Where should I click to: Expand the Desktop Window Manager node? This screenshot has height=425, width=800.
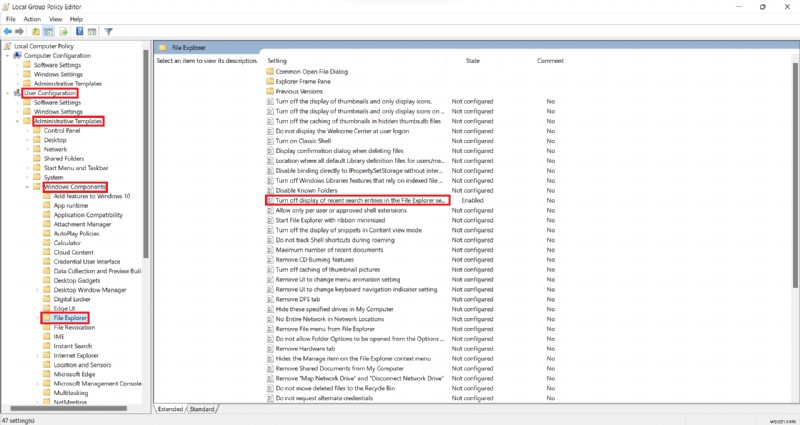37,290
